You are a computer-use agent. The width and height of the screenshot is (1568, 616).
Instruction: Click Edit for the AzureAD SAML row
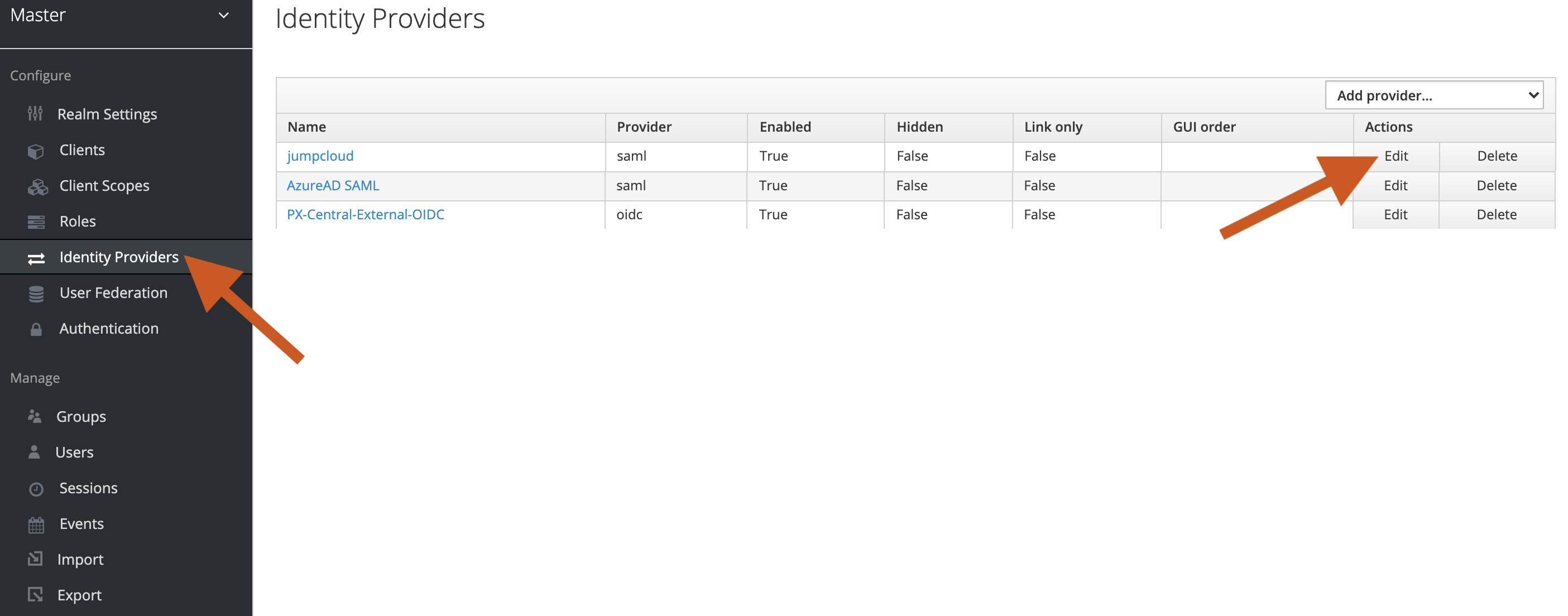(x=1395, y=185)
